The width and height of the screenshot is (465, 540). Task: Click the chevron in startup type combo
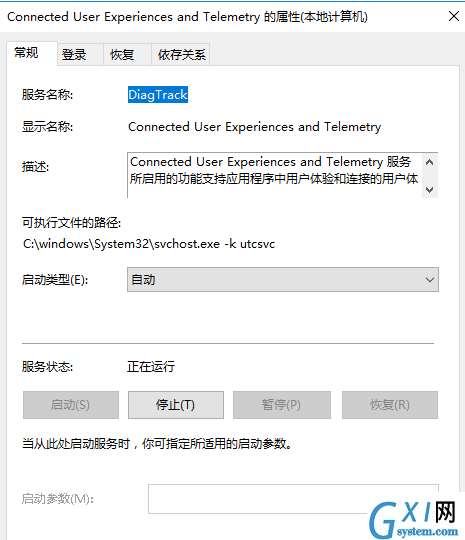point(429,280)
